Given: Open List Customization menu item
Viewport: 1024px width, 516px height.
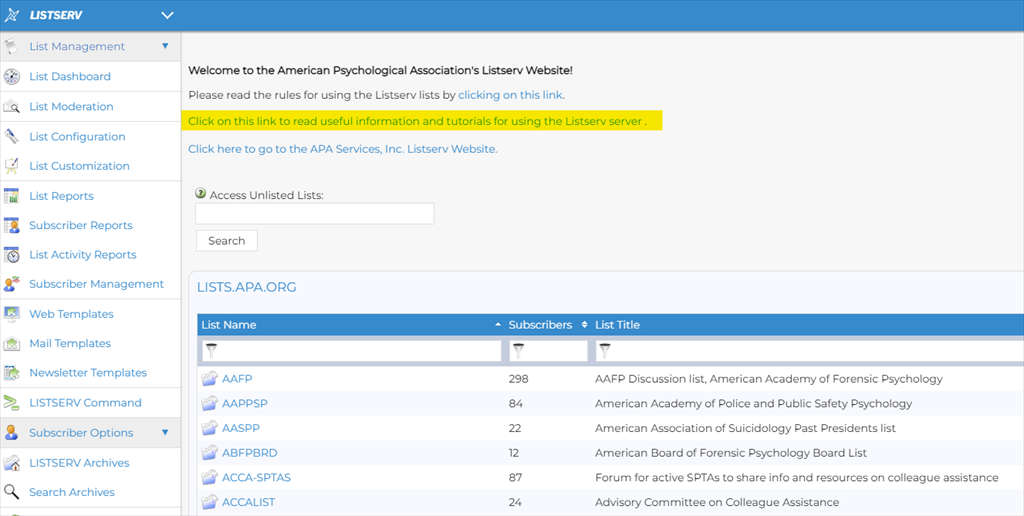Looking at the screenshot, I should tap(79, 166).
